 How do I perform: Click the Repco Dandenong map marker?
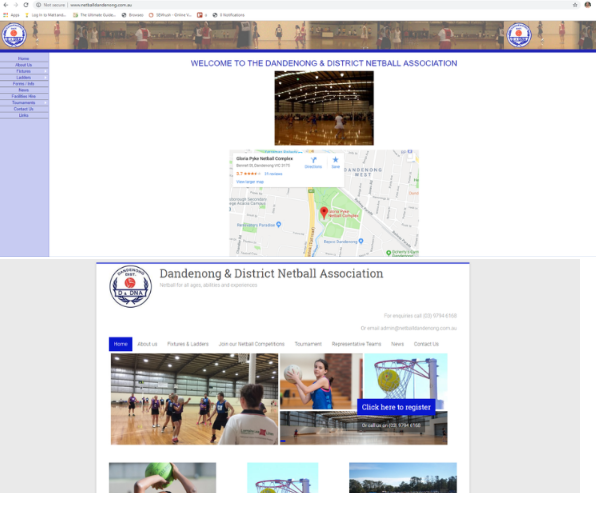point(361,241)
